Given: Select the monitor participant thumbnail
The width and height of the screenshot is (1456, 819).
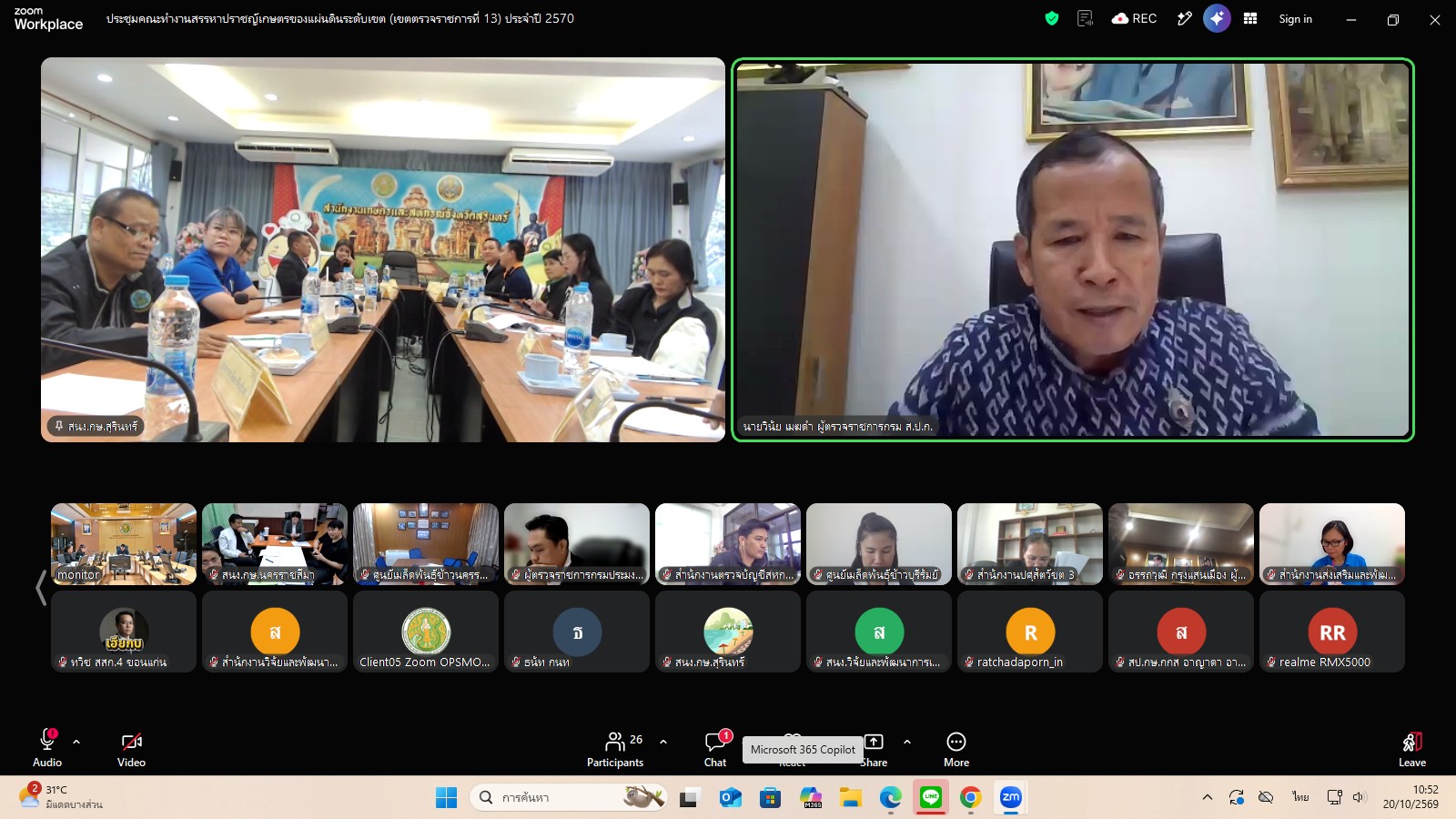Looking at the screenshot, I should click(124, 543).
